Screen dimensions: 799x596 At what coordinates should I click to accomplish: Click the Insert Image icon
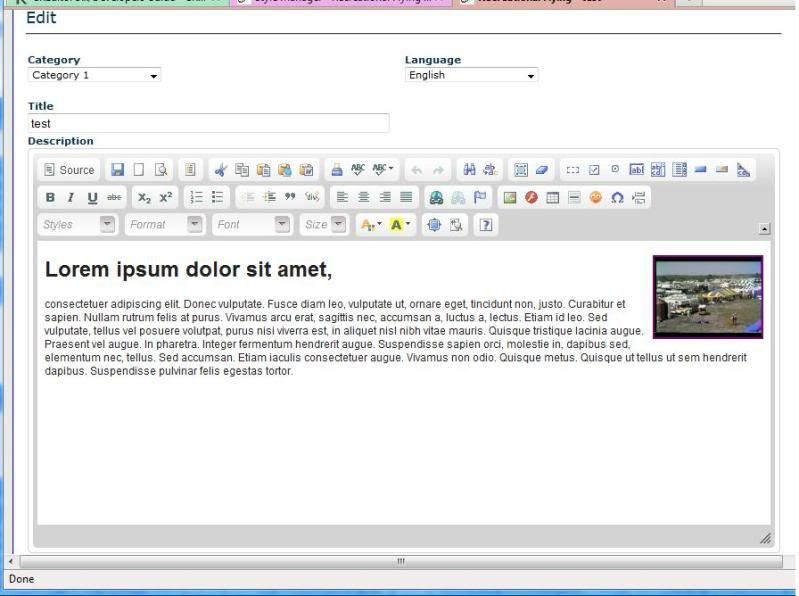coord(510,197)
